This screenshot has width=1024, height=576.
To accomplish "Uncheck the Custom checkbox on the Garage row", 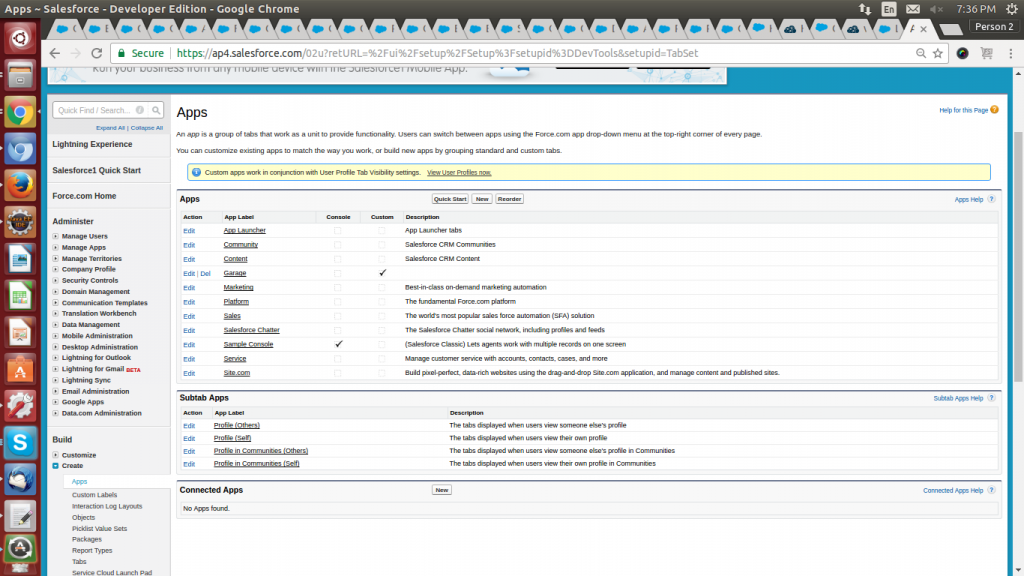I will 381,272.
